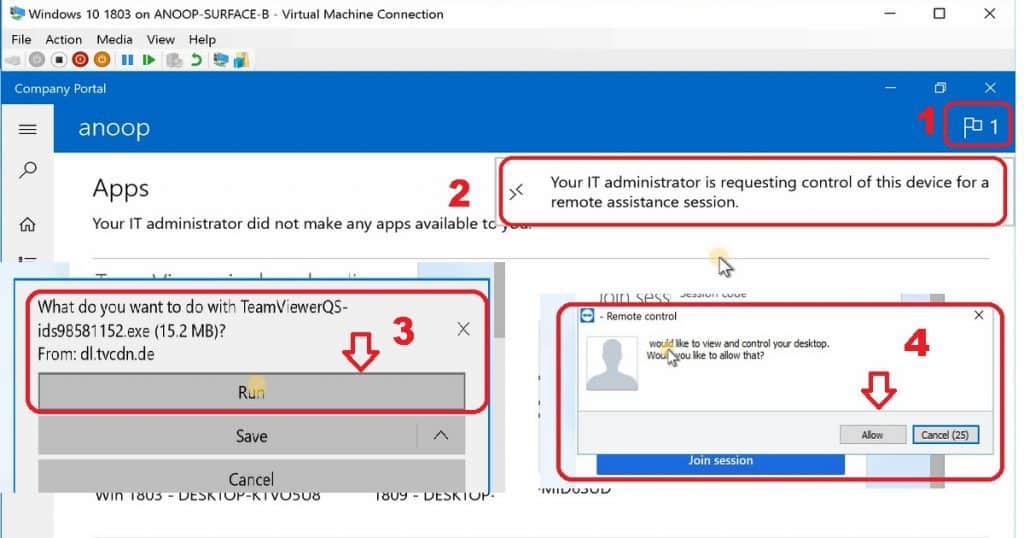Image resolution: width=1024 pixels, height=538 pixels.
Task: Click the green Reset arrow icon
Action: [x=149, y=60]
